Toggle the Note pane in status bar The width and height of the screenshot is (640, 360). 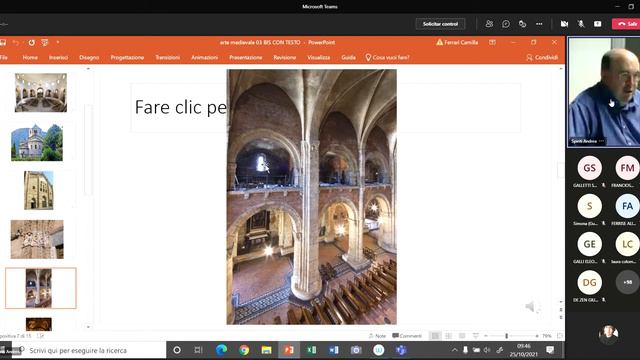point(377,336)
